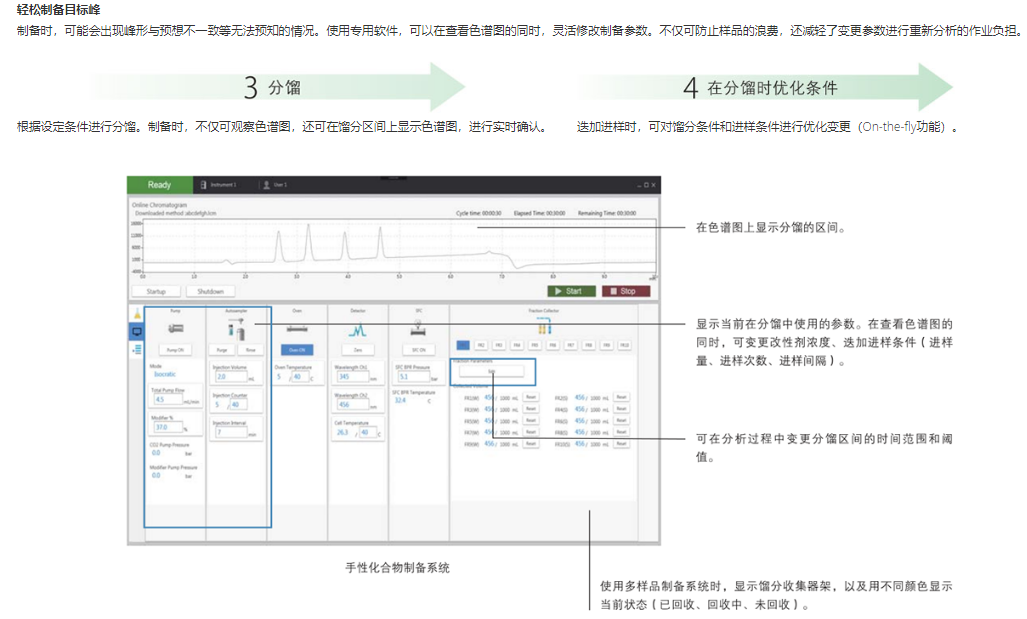Select the FR4 fraction tab
Image resolution: width=1027 pixels, height=619 pixels.
coord(517,345)
